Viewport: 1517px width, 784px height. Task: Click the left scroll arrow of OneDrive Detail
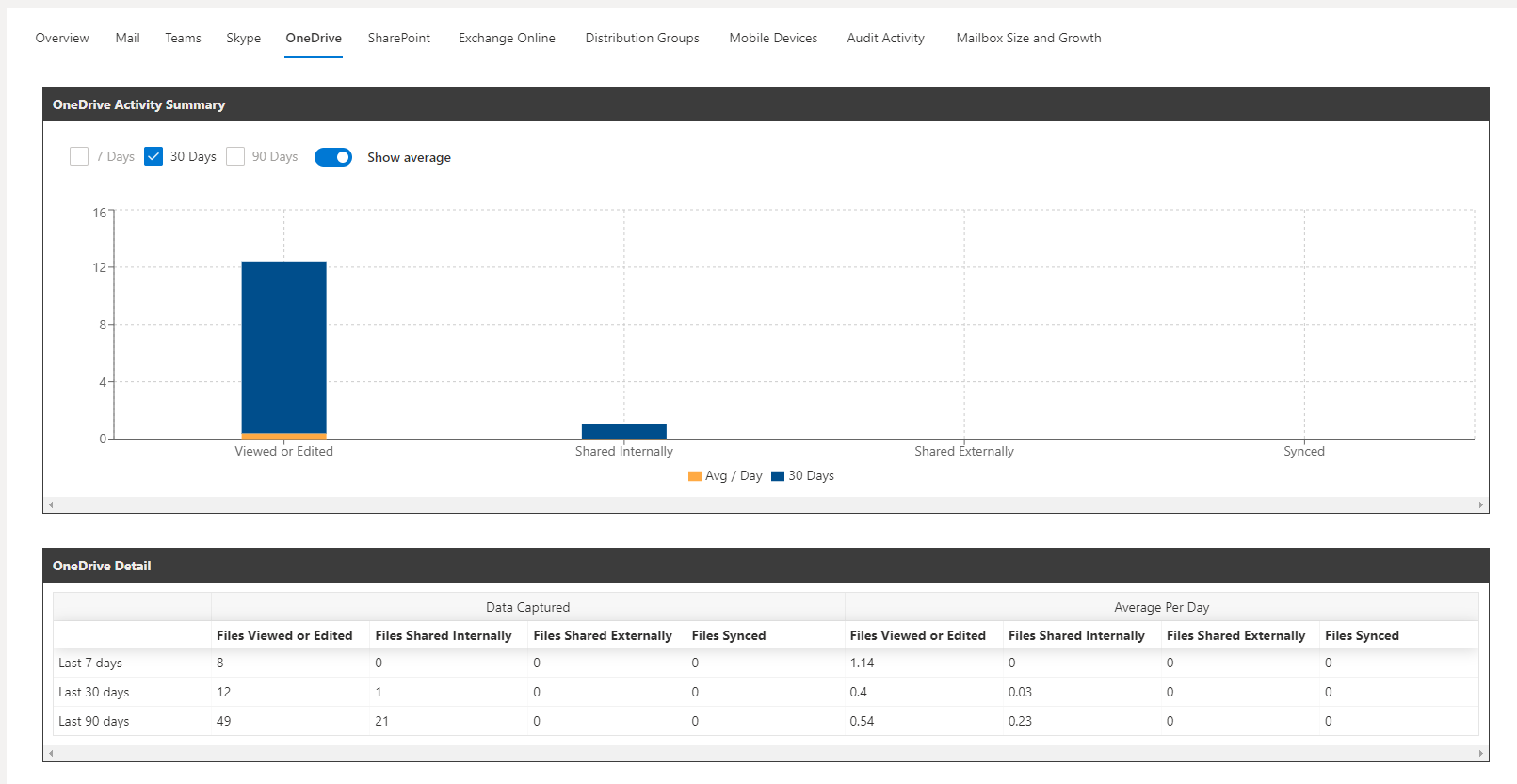[x=51, y=754]
